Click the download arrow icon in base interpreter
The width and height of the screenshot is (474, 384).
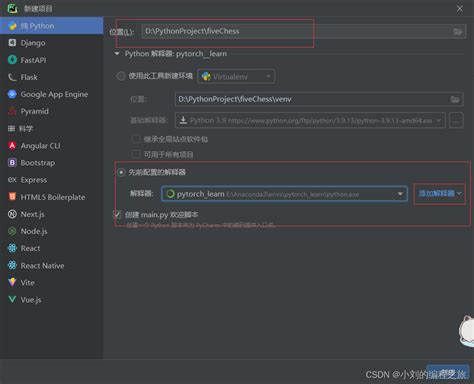pos(183,120)
